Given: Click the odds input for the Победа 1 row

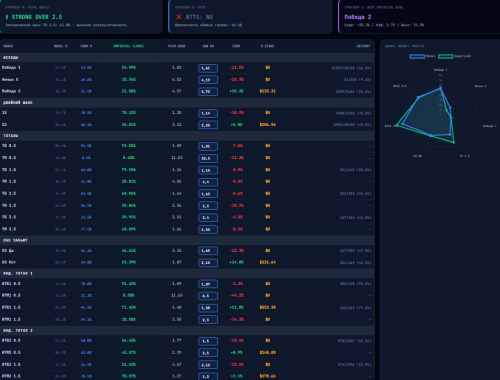Looking at the screenshot, I should (208, 68).
